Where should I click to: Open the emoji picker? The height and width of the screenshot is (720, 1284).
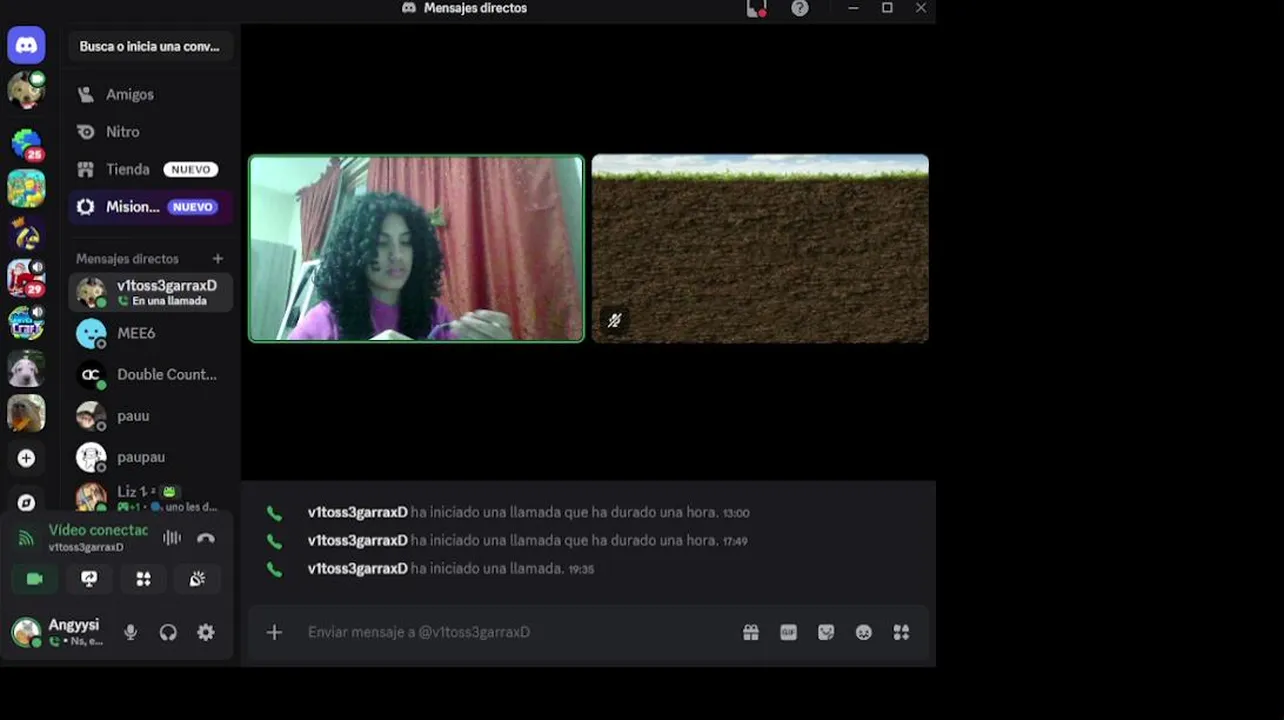click(864, 632)
